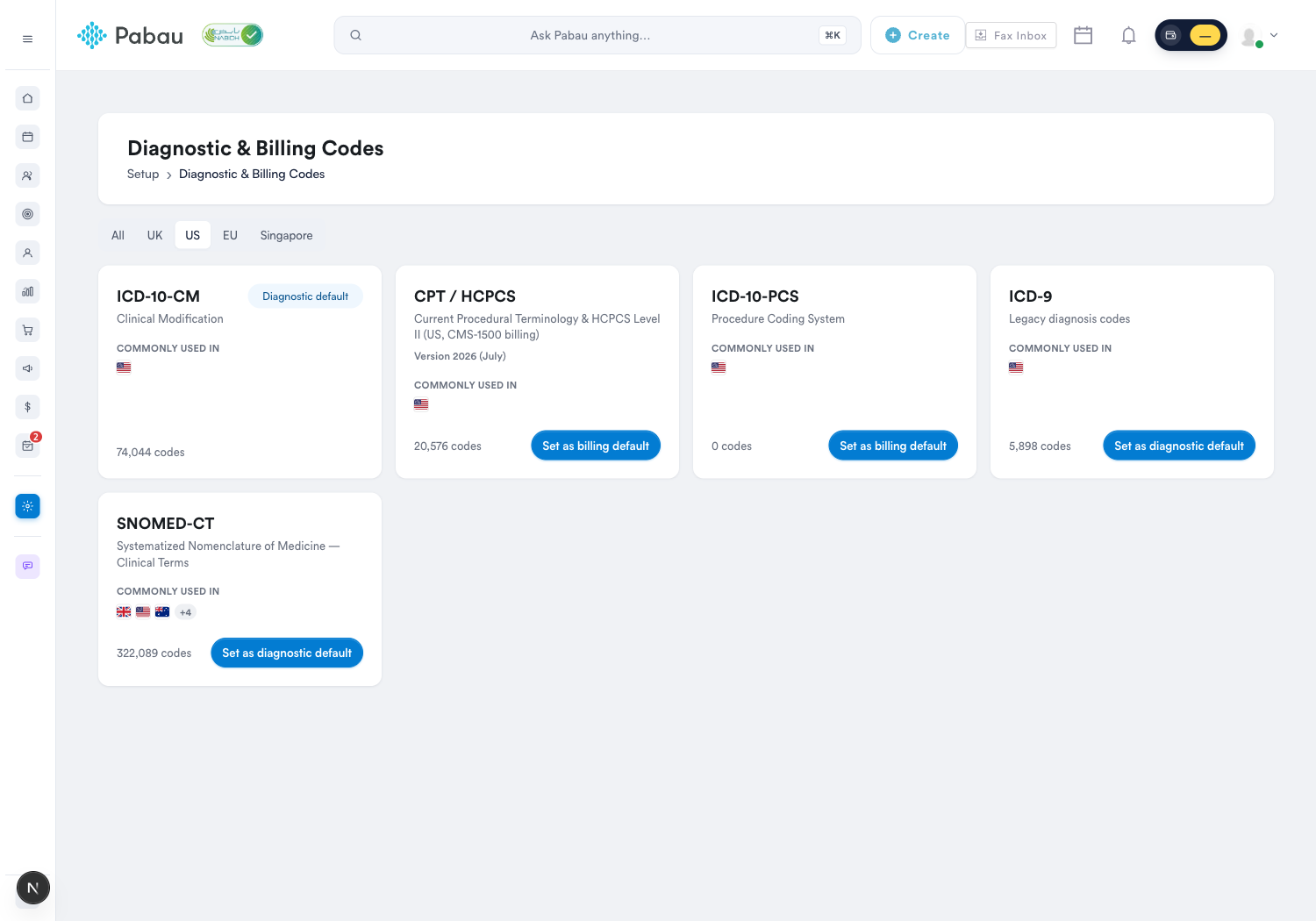Click the Pabau logo
Screen dimensions: 1316x921
pyautogui.click(x=130, y=35)
